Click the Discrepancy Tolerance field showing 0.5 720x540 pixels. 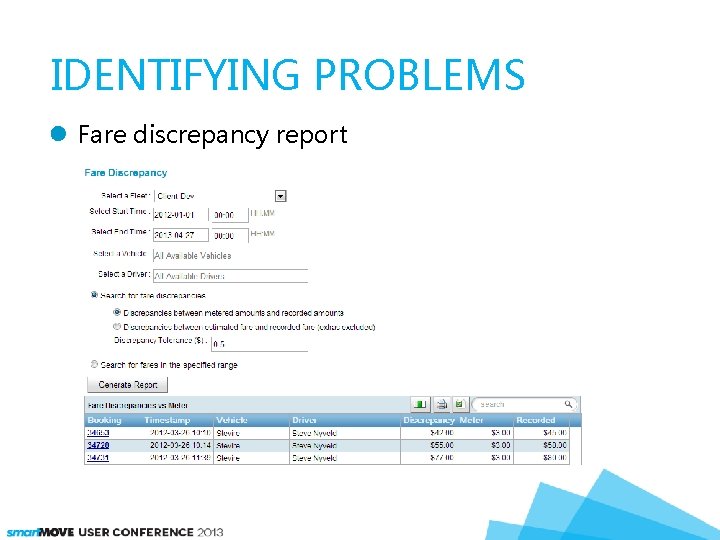tap(259, 344)
